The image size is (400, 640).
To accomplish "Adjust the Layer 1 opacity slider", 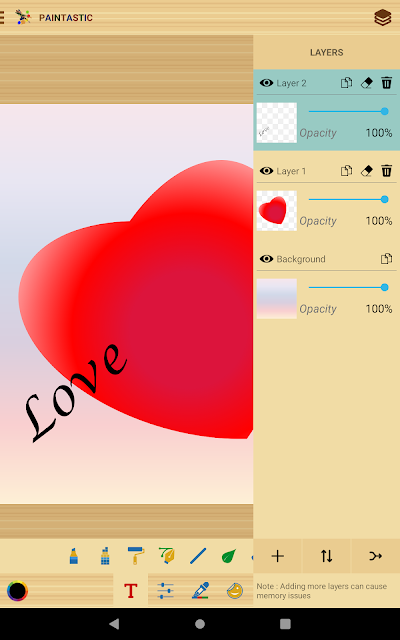I will [348, 199].
